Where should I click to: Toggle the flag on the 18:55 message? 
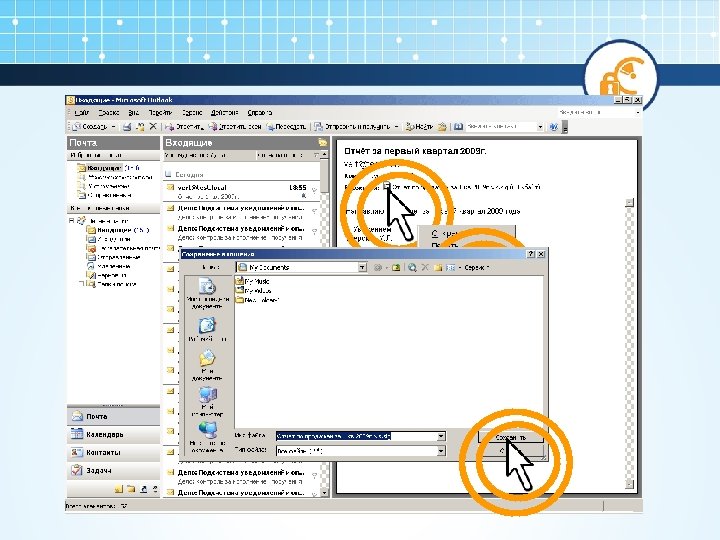click(x=314, y=190)
